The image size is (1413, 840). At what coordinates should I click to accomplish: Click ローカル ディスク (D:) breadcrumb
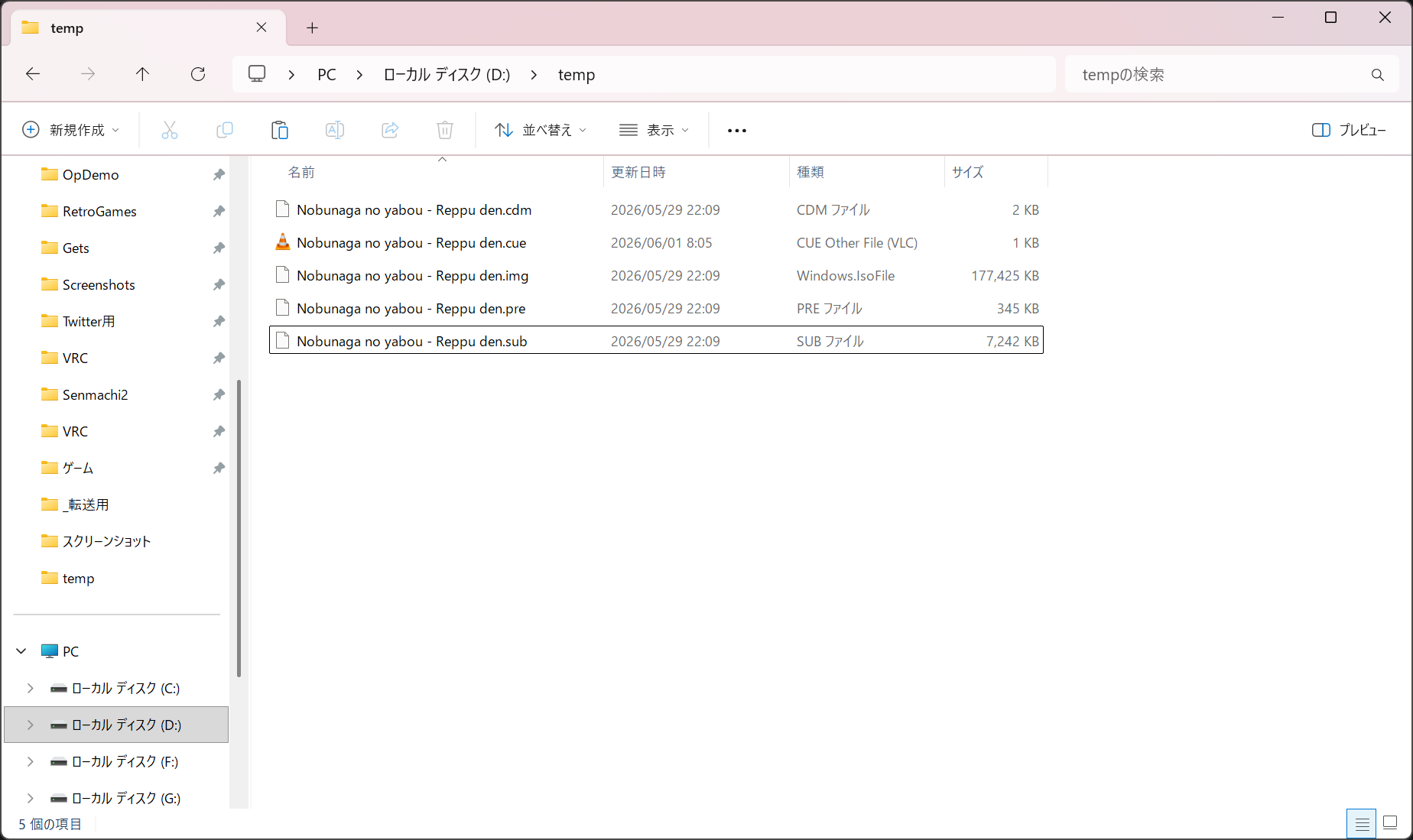pyautogui.click(x=447, y=75)
